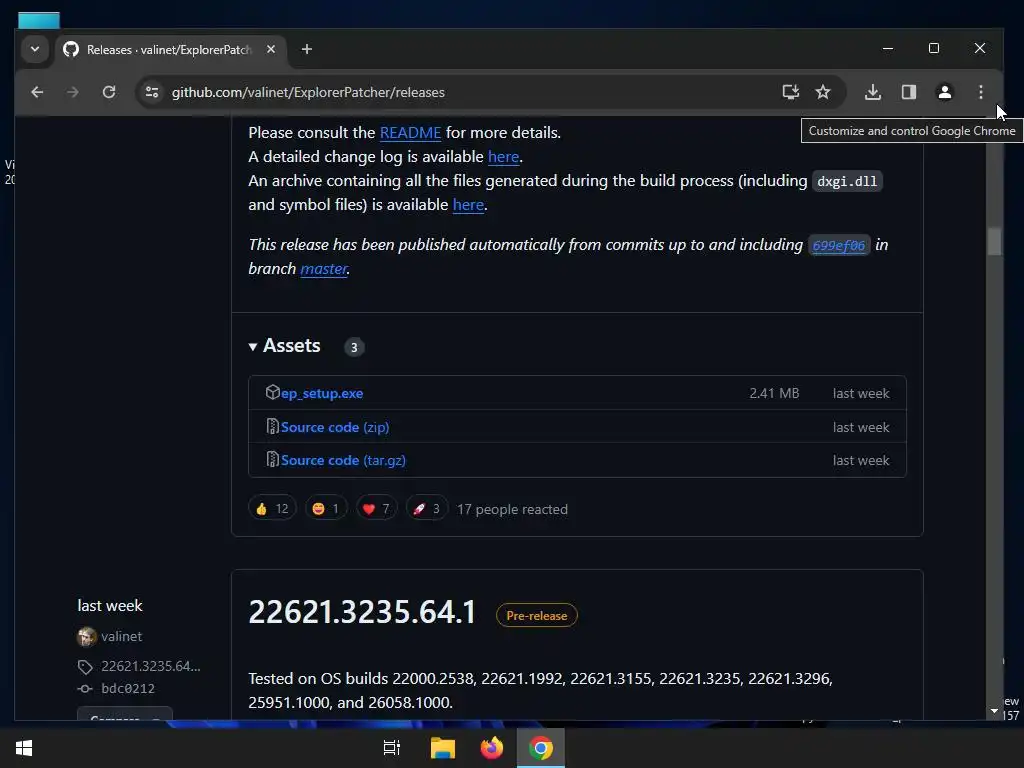Screen dimensions: 1024x768
Task: Open the detailed change log 'here' link
Action: (x=504, y=157)
